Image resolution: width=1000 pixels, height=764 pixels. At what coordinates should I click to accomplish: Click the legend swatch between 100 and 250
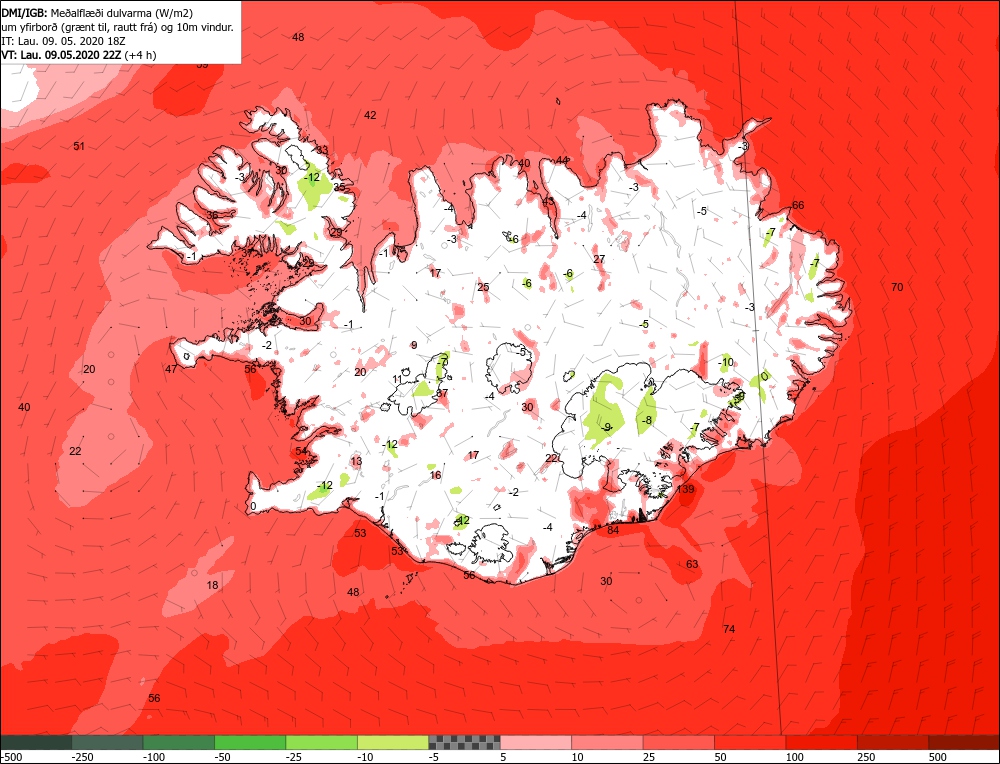[821, 742]
